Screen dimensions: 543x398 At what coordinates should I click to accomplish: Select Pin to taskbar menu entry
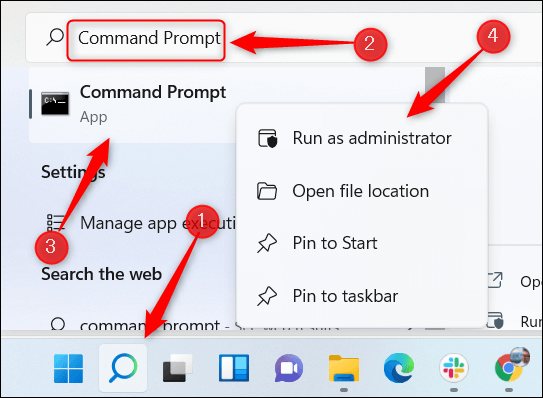[362, 296]
